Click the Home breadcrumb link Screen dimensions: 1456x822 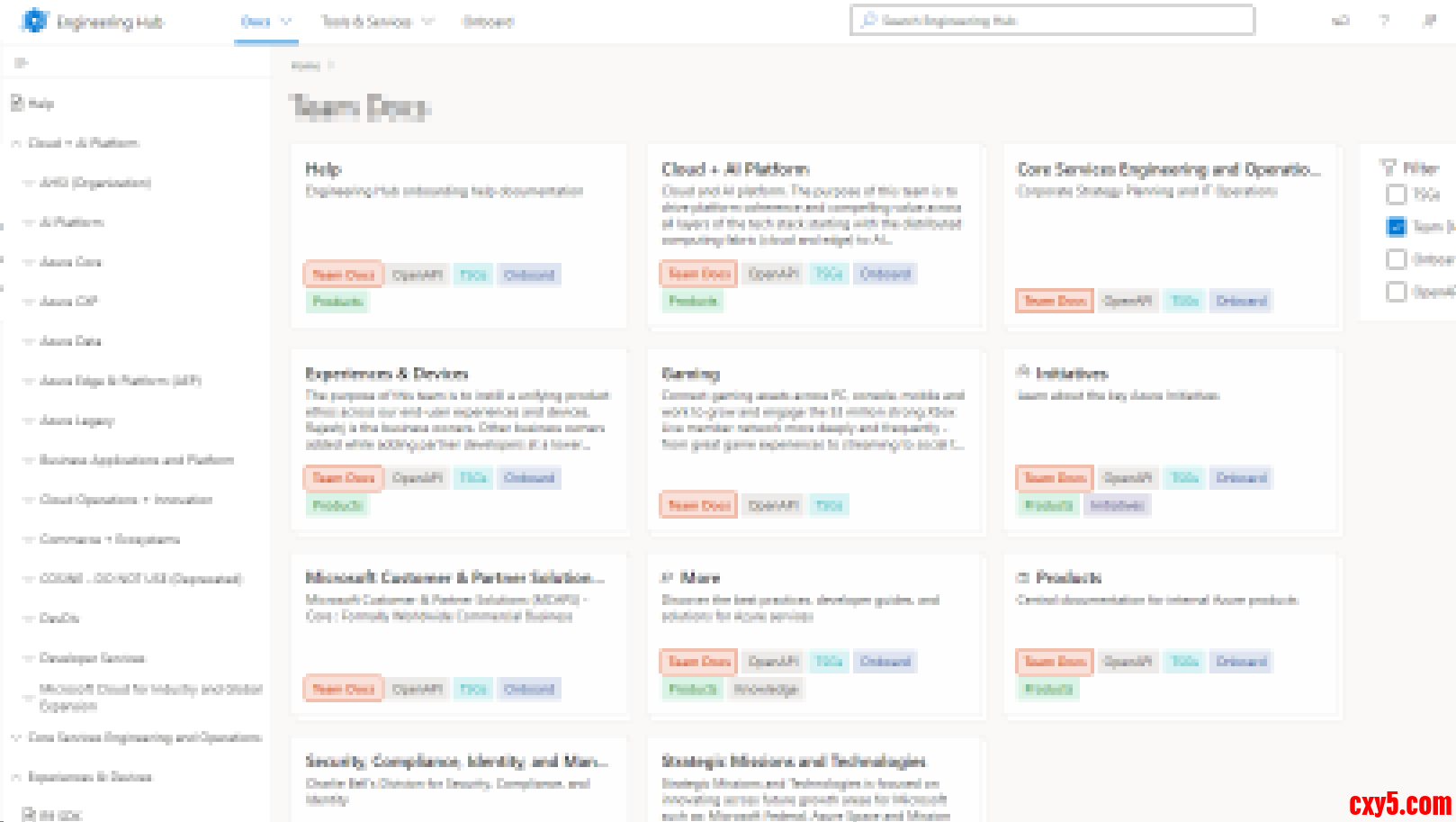tap(305, 66)
